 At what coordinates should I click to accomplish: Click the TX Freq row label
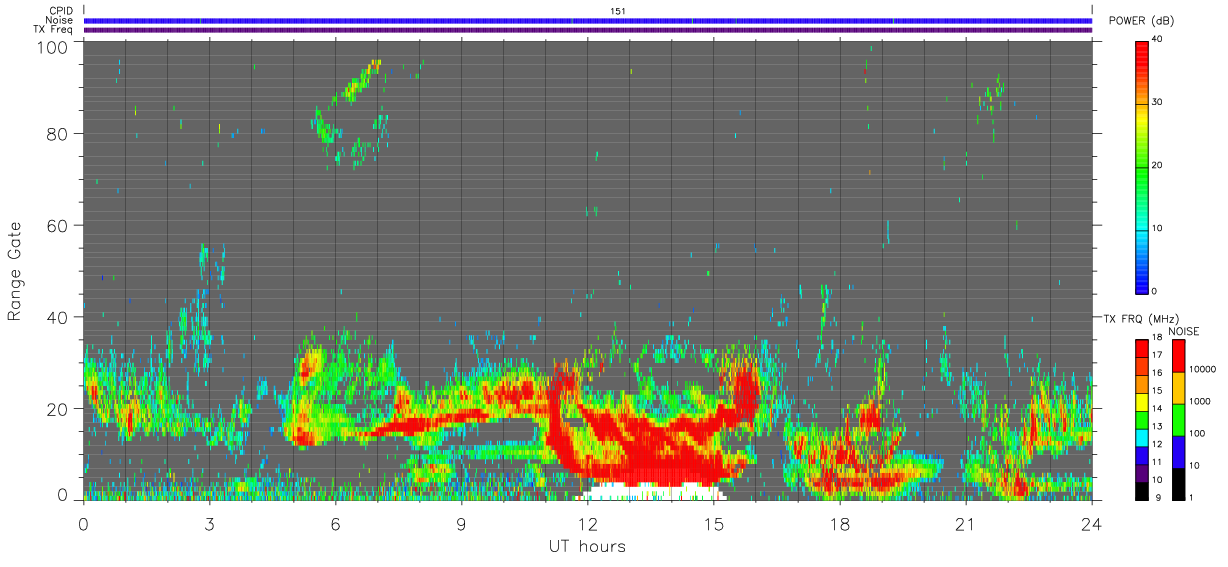[53, 29]
